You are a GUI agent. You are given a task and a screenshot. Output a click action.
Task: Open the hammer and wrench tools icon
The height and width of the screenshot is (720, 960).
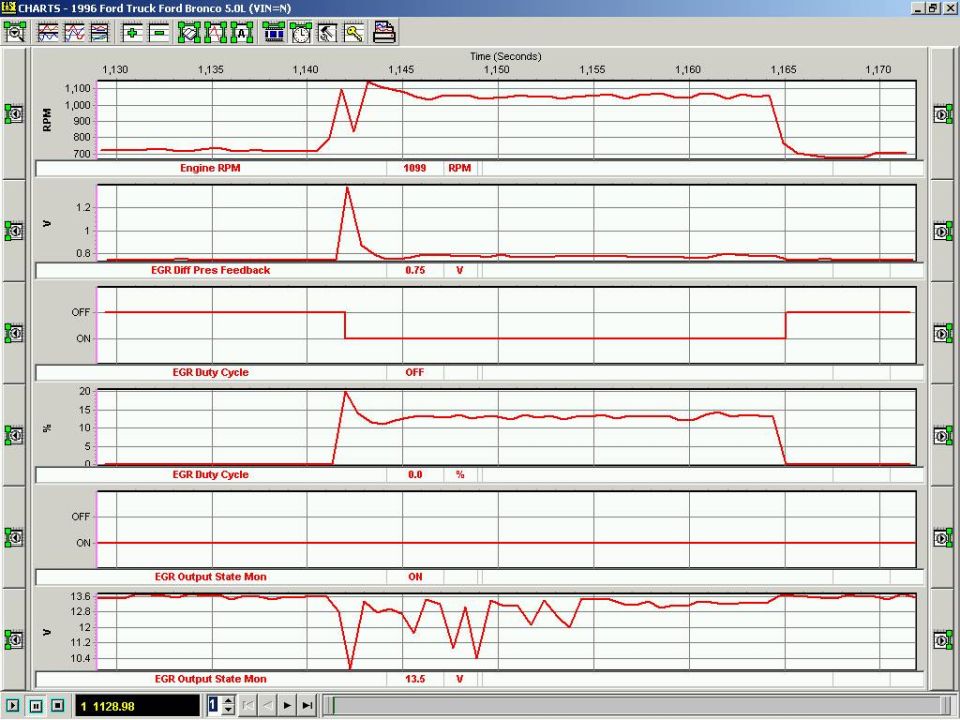[327, 32]
